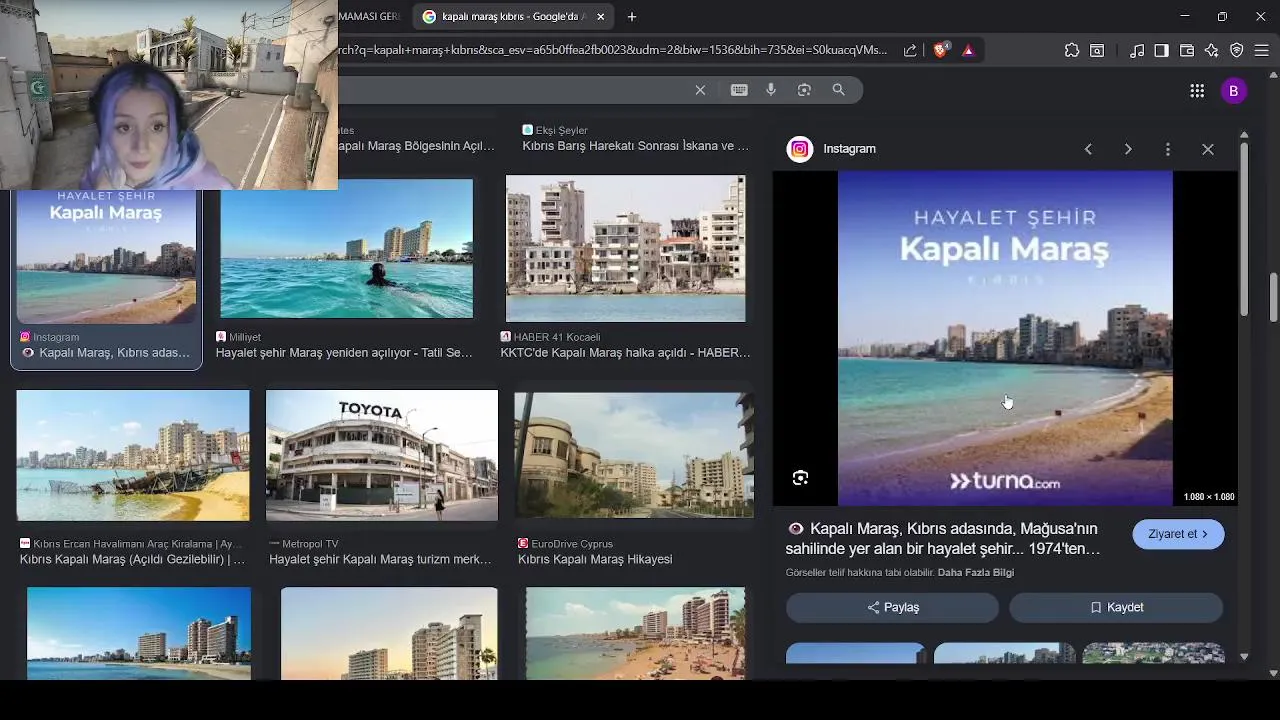Open preview panel three-dot options menu
Viewport: 1280px width, 720px height.
coord(1168,149)
